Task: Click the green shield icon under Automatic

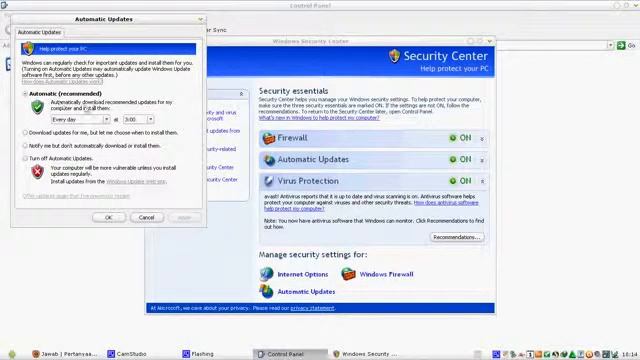Action: coord(38,107)
